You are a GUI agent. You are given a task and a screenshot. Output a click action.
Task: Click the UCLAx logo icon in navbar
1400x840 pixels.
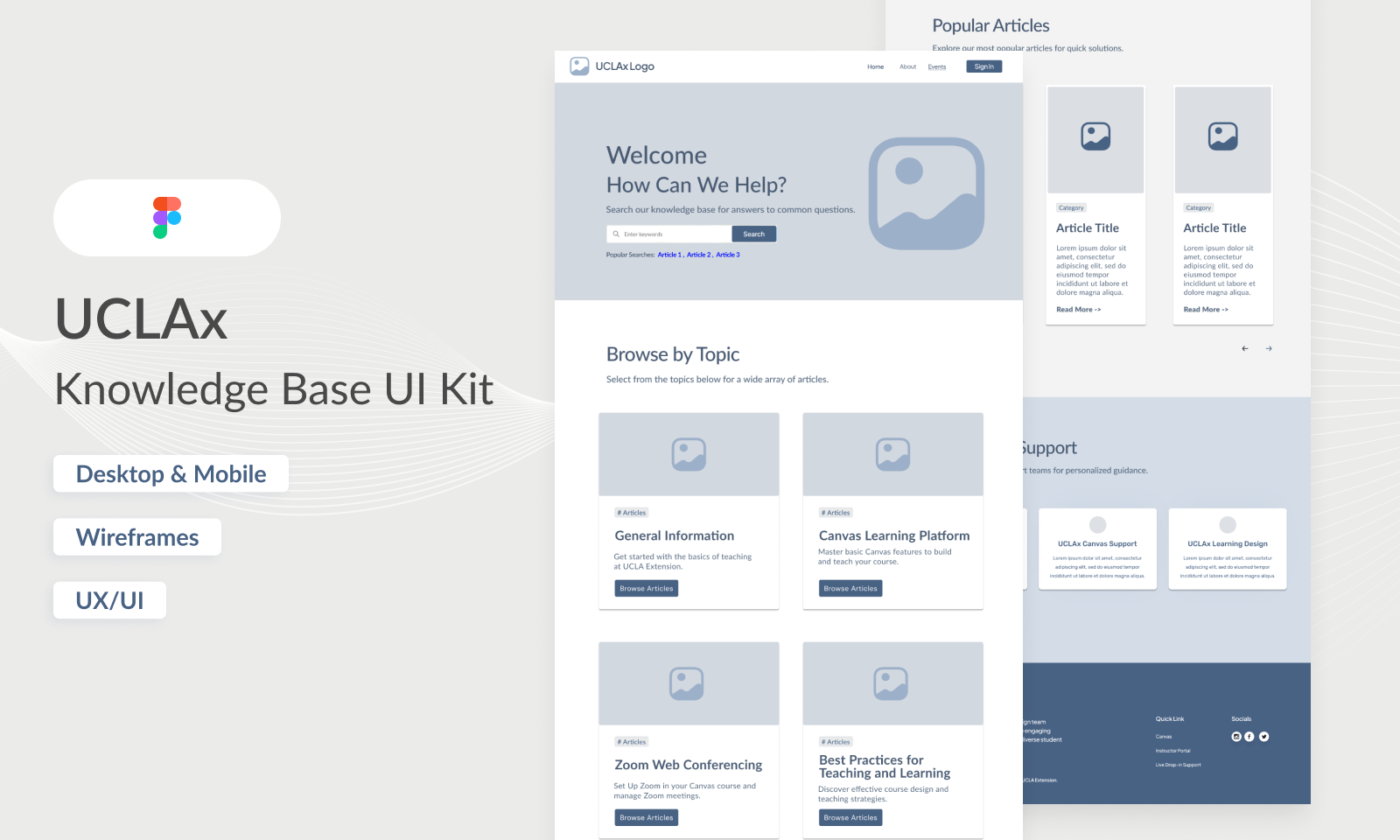click(x=579, y=66)
